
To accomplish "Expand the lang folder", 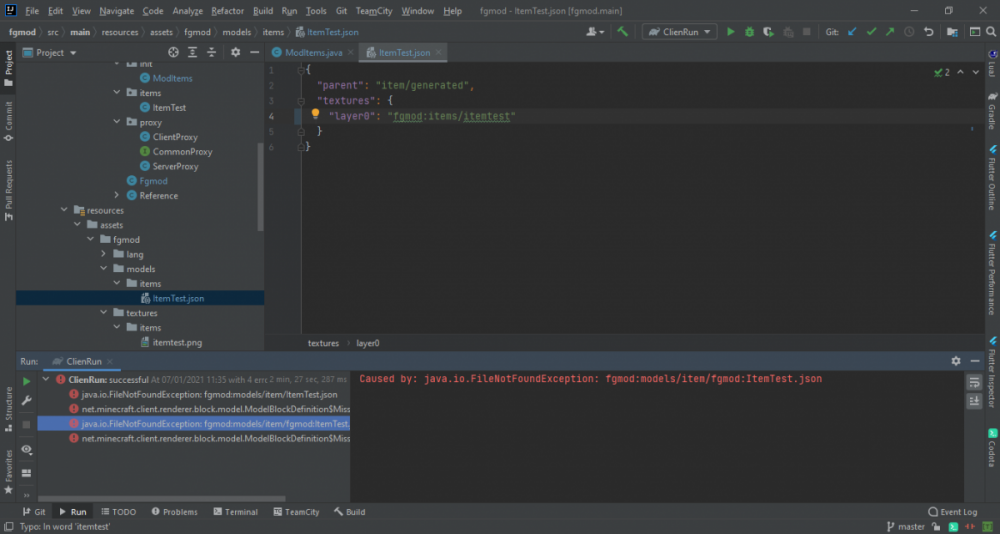I will coord(103,254).
